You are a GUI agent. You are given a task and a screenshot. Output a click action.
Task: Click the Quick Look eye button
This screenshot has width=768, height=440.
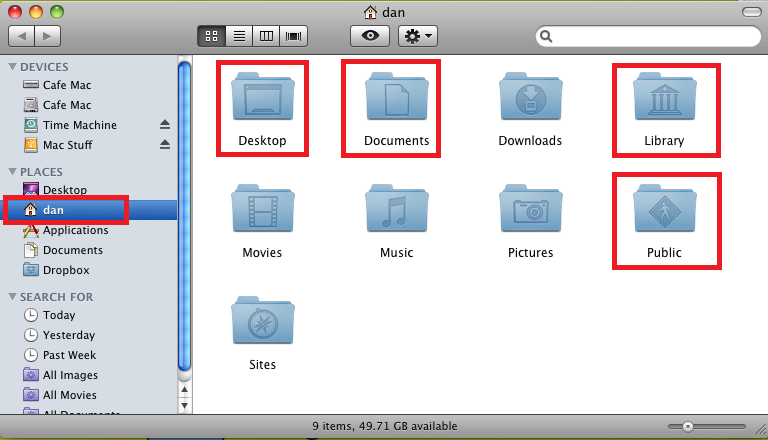pos(370,36)
